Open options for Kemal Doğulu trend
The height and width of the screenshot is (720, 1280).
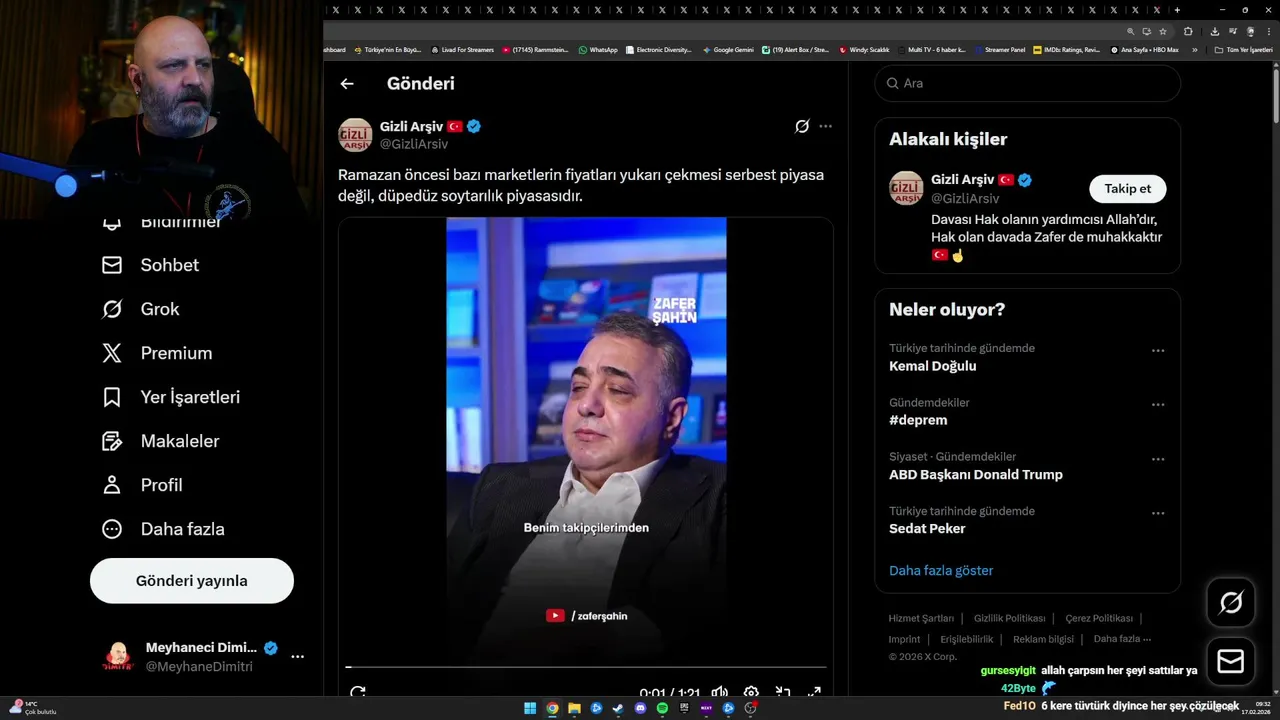(1158, 351)
